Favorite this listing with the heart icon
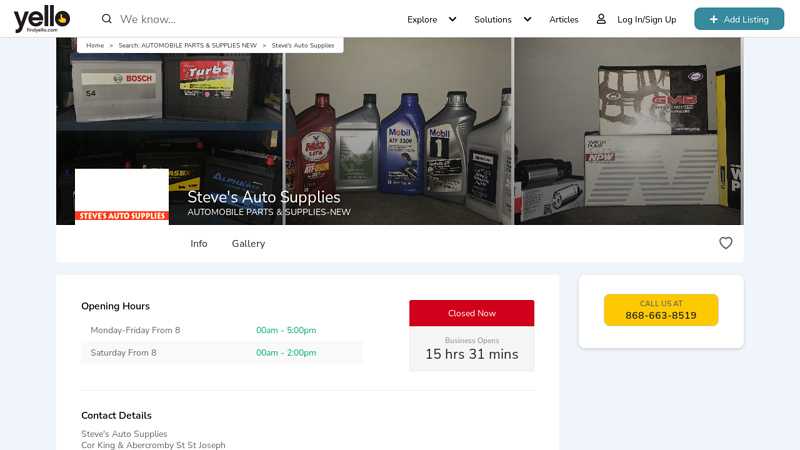Screen dimensions: 800x450 pyautogui.click(x=726, y=243)
